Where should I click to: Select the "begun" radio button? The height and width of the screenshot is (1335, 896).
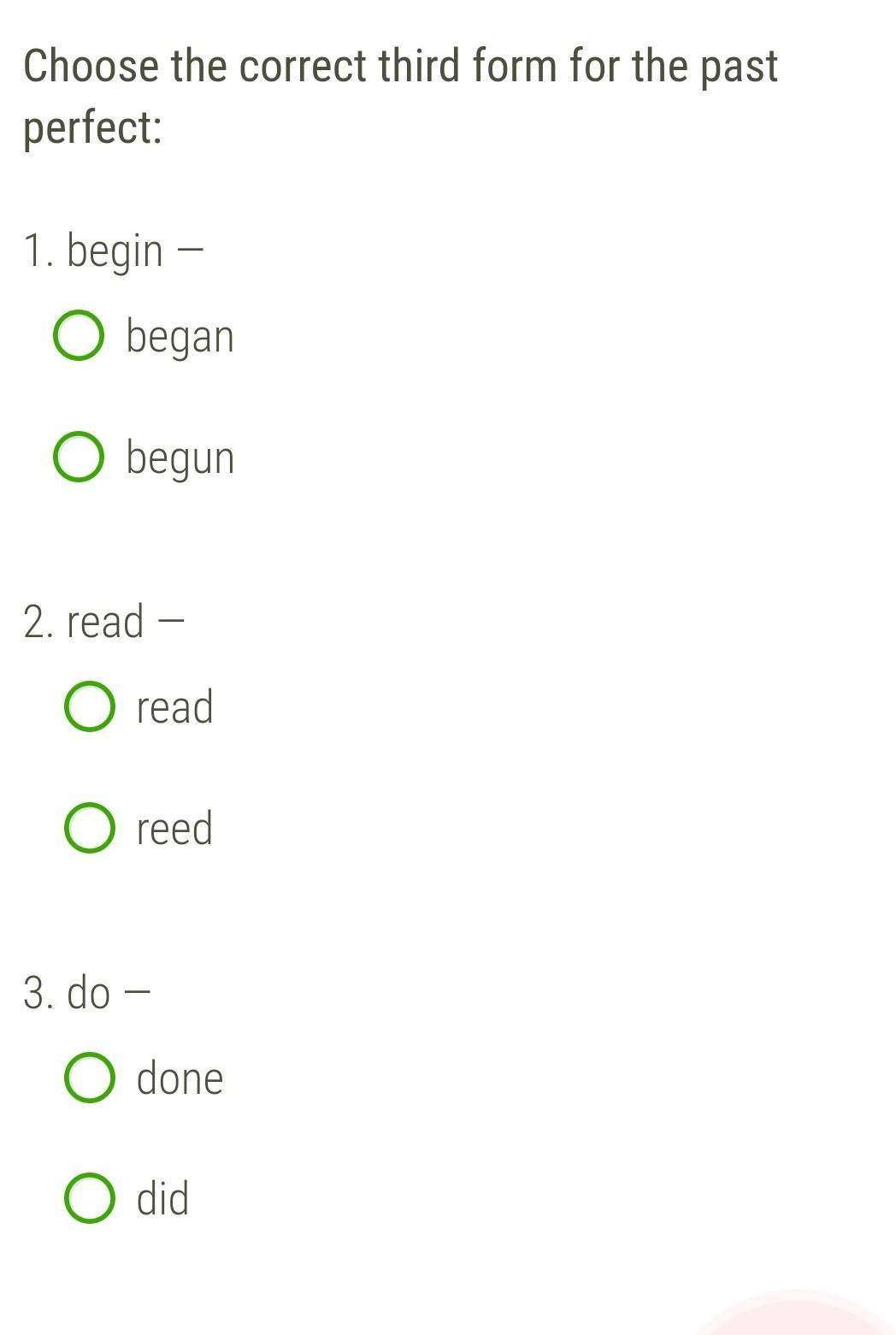click(x=80, y=458)
